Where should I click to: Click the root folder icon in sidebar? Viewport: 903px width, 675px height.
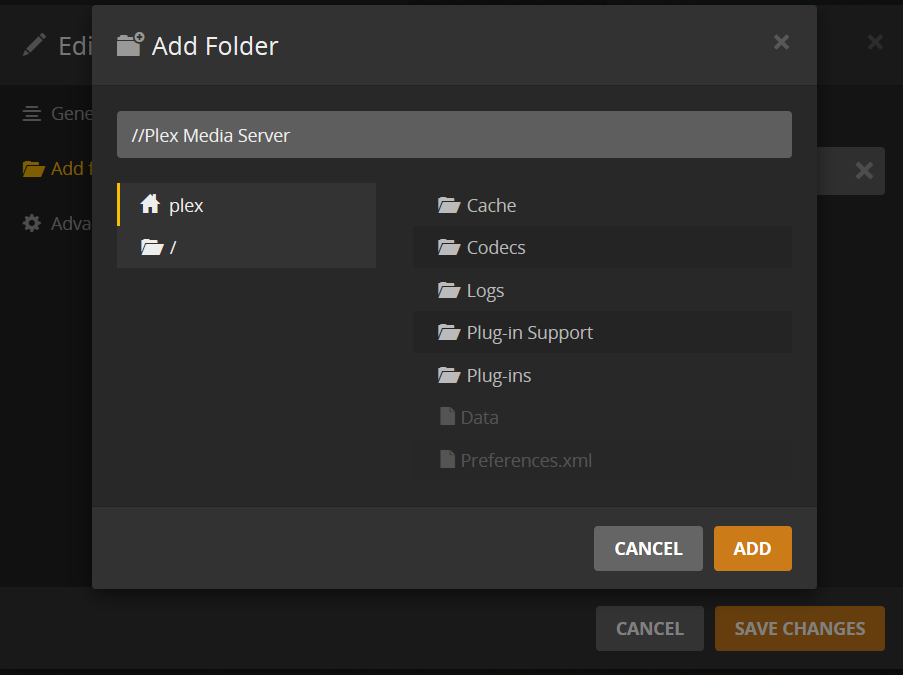coord(151,247)
